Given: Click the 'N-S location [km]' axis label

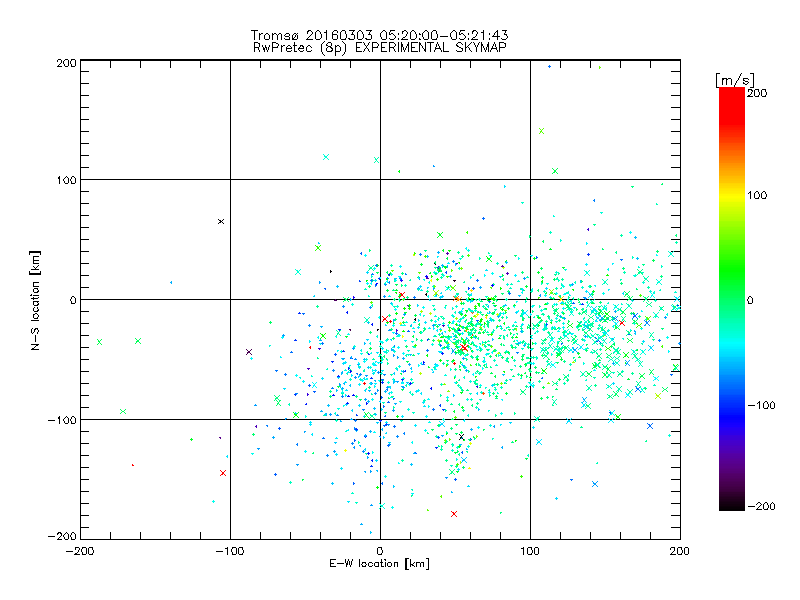Looking at the screenshot, I should click(35, 300).
